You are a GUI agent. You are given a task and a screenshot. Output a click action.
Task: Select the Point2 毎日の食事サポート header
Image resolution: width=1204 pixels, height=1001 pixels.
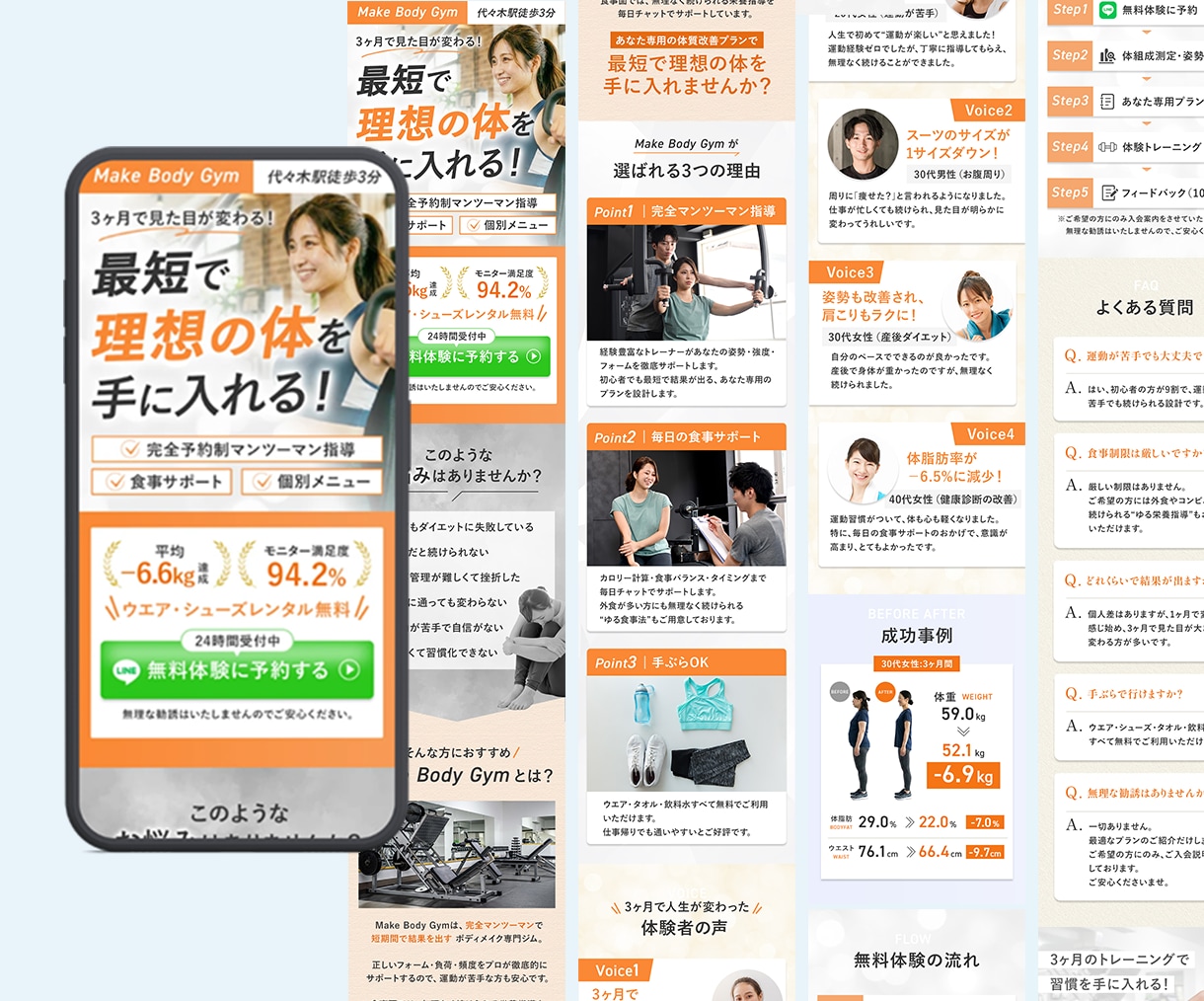tap(686, 436)
